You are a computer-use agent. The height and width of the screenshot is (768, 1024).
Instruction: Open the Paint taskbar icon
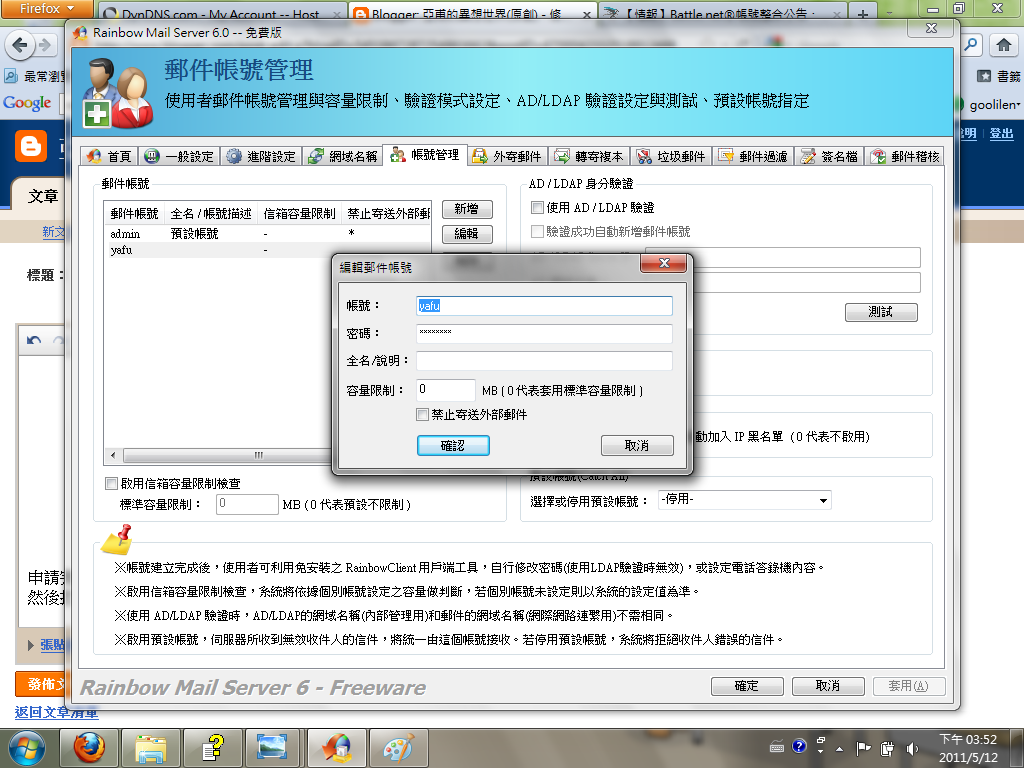point(398,748)
